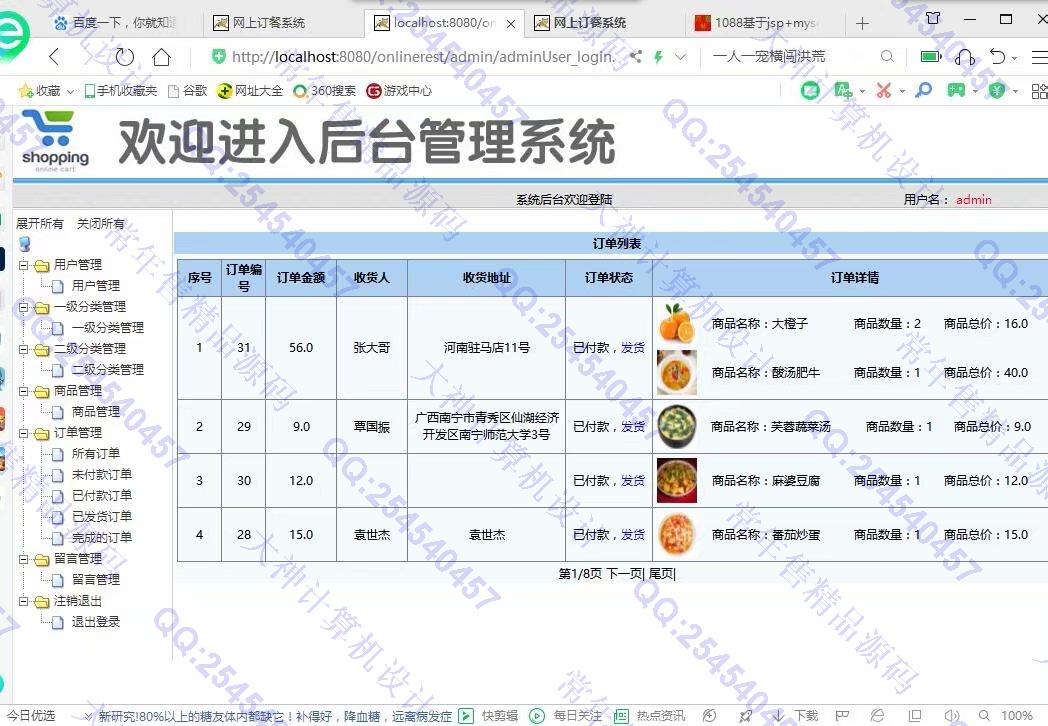This screenshot has height=726, width=1048.
Task: Collapse the 注销退出 folder node
Action: click(x=23, y=601)
